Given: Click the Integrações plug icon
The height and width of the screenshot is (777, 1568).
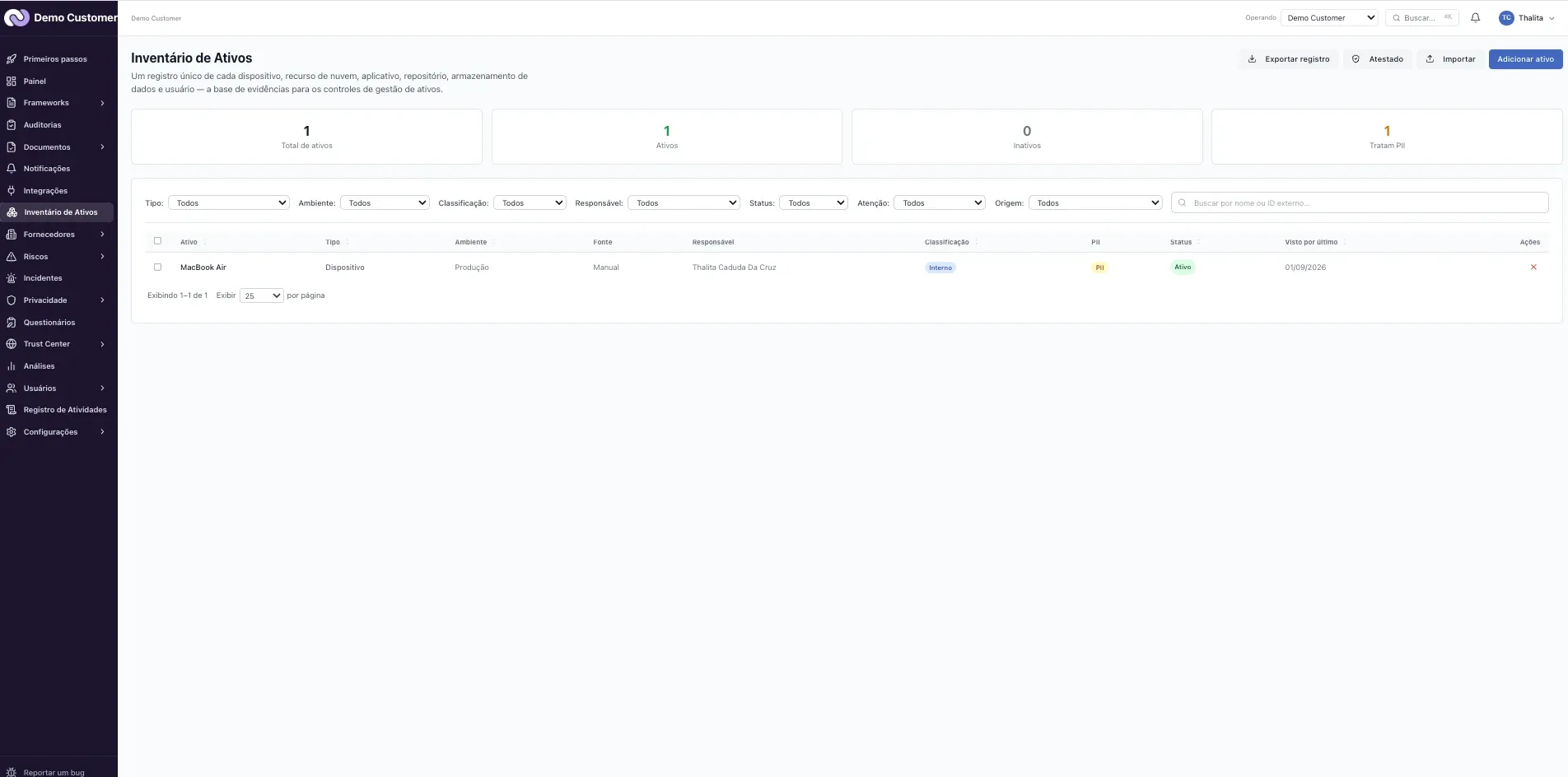Looking at the screenshot, I should pos(12,191).
